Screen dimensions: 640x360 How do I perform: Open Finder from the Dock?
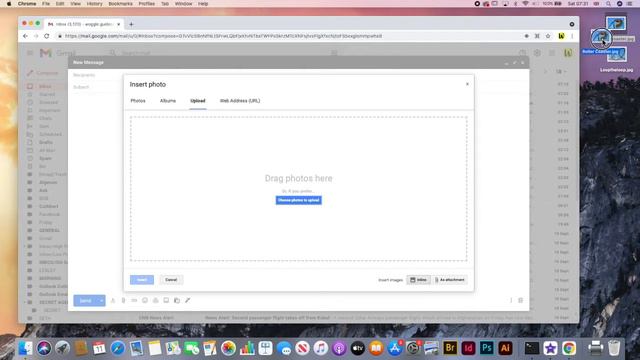point(25,348)
